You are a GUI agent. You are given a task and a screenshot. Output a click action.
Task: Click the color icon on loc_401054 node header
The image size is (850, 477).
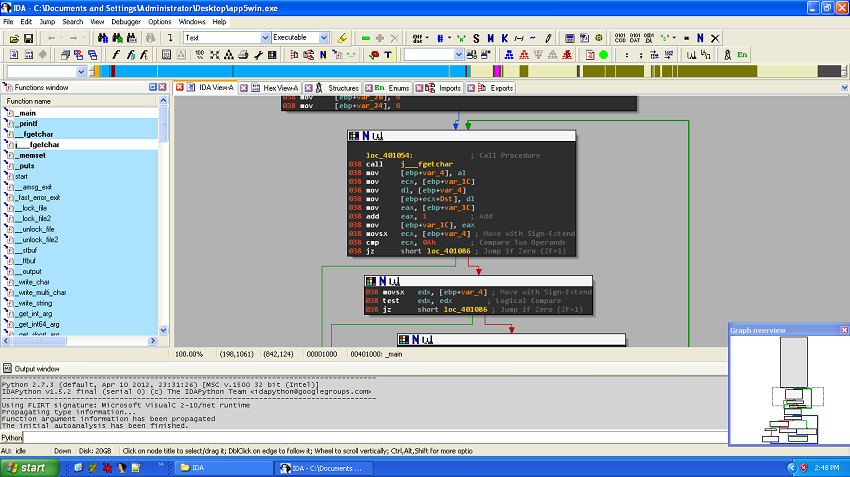point(354,136)
